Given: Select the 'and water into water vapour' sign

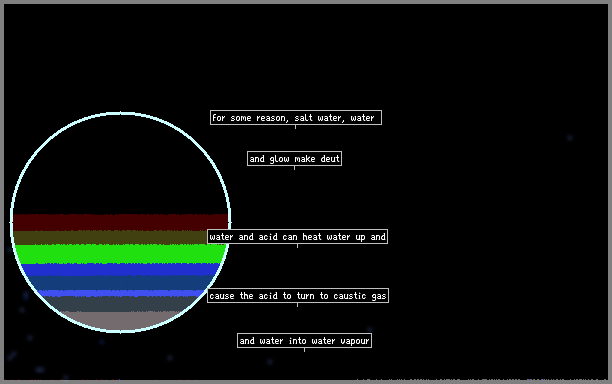Looking at the screenshot, I should (x=304, y=341).
